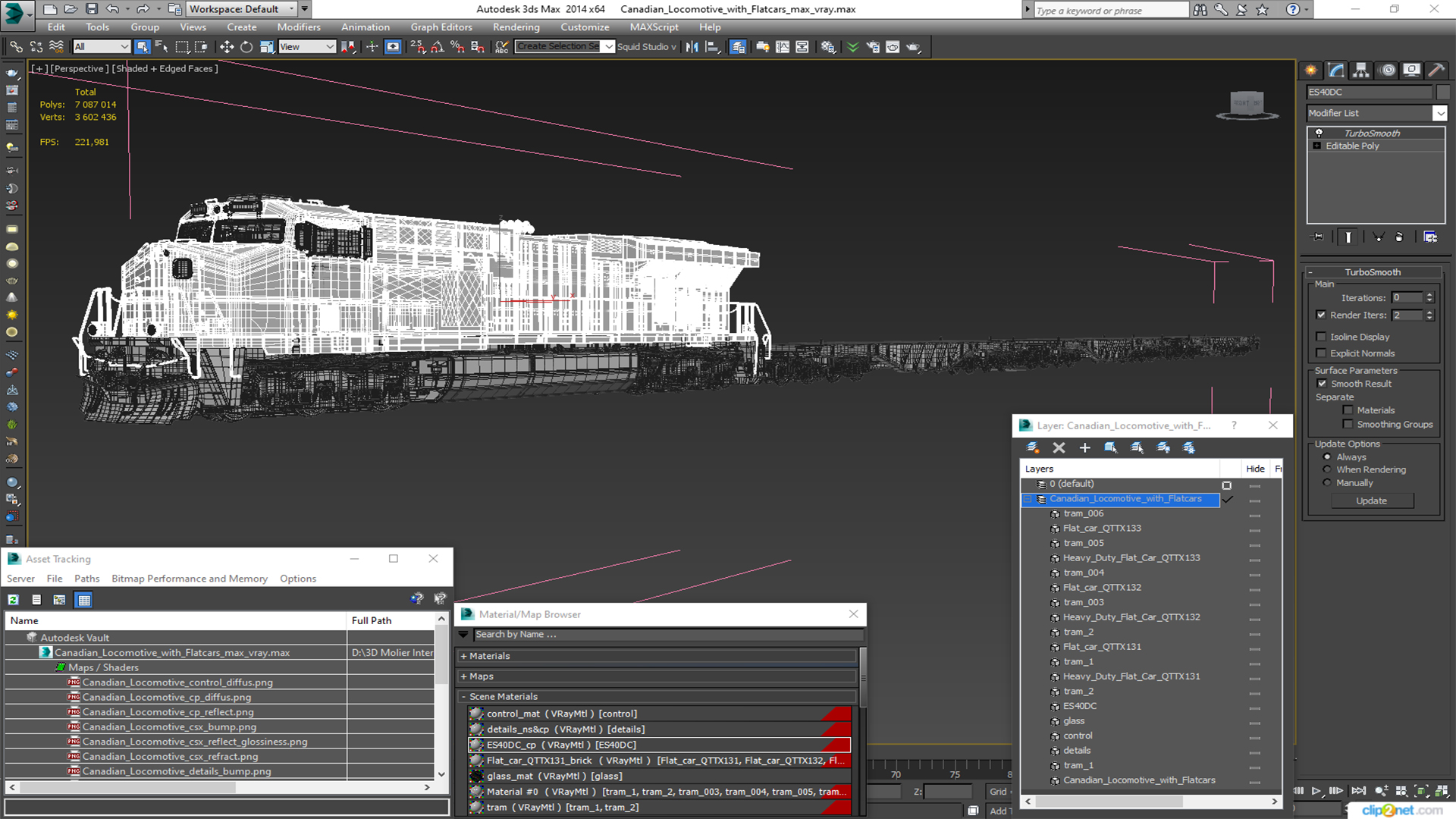Select the Manually update option
1456x819 pixels.
pyautogui.click(x=1327, y=483)
